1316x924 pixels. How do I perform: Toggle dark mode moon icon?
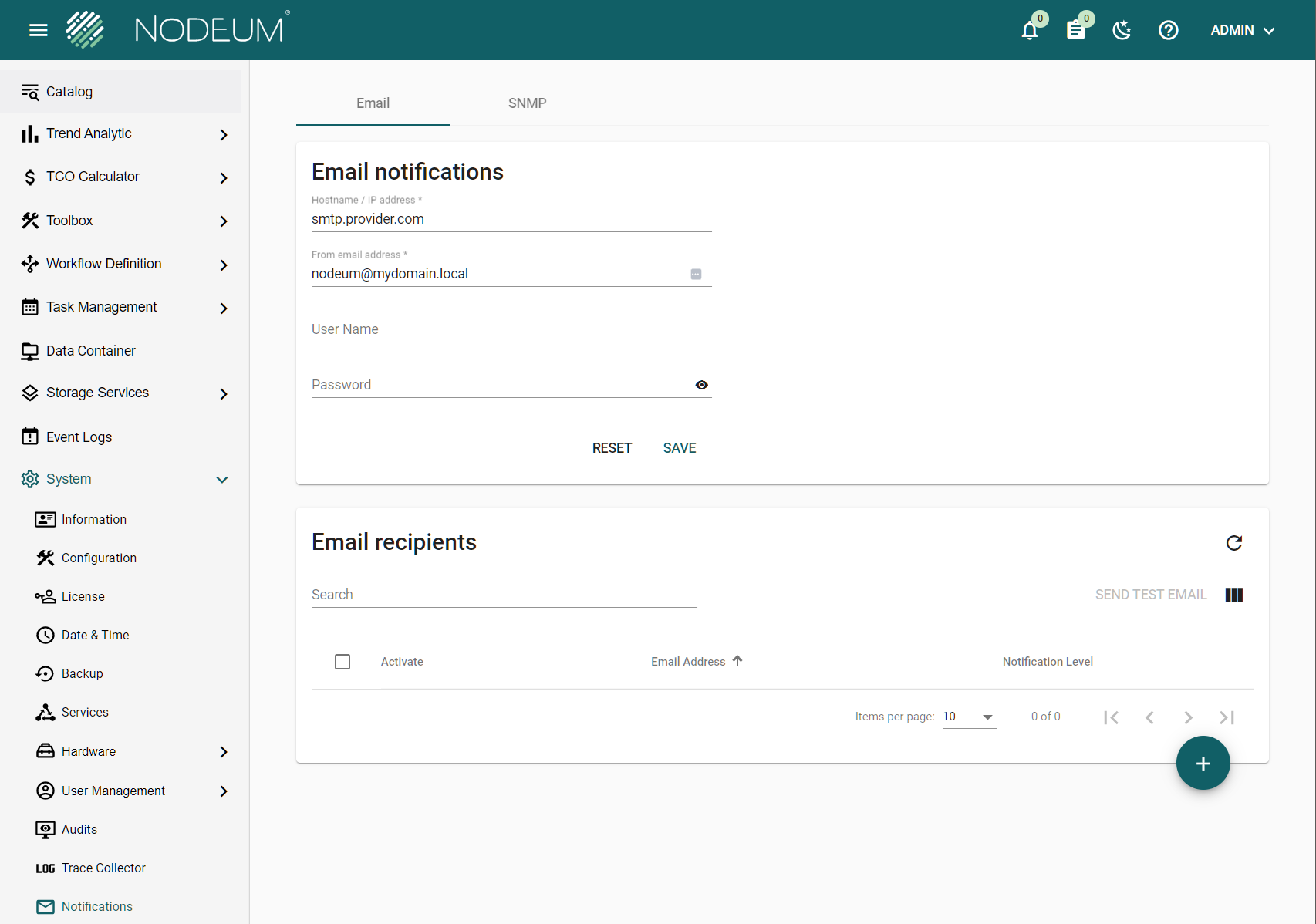point(1122,30)
